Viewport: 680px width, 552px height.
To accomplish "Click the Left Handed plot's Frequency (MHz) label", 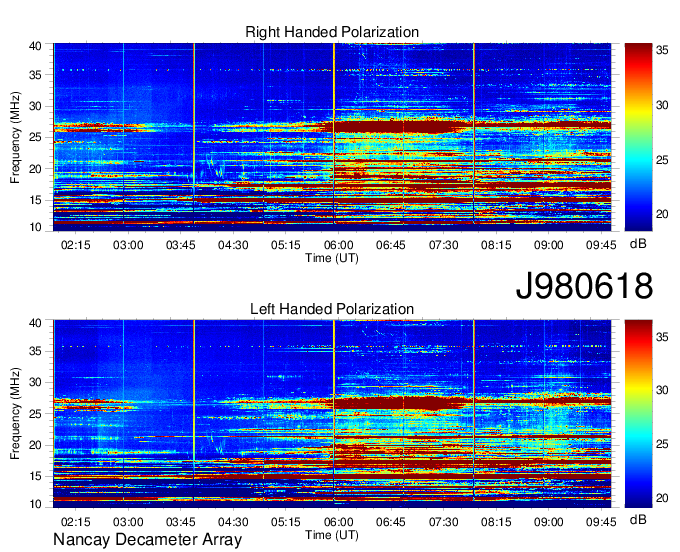I will 15,414.
